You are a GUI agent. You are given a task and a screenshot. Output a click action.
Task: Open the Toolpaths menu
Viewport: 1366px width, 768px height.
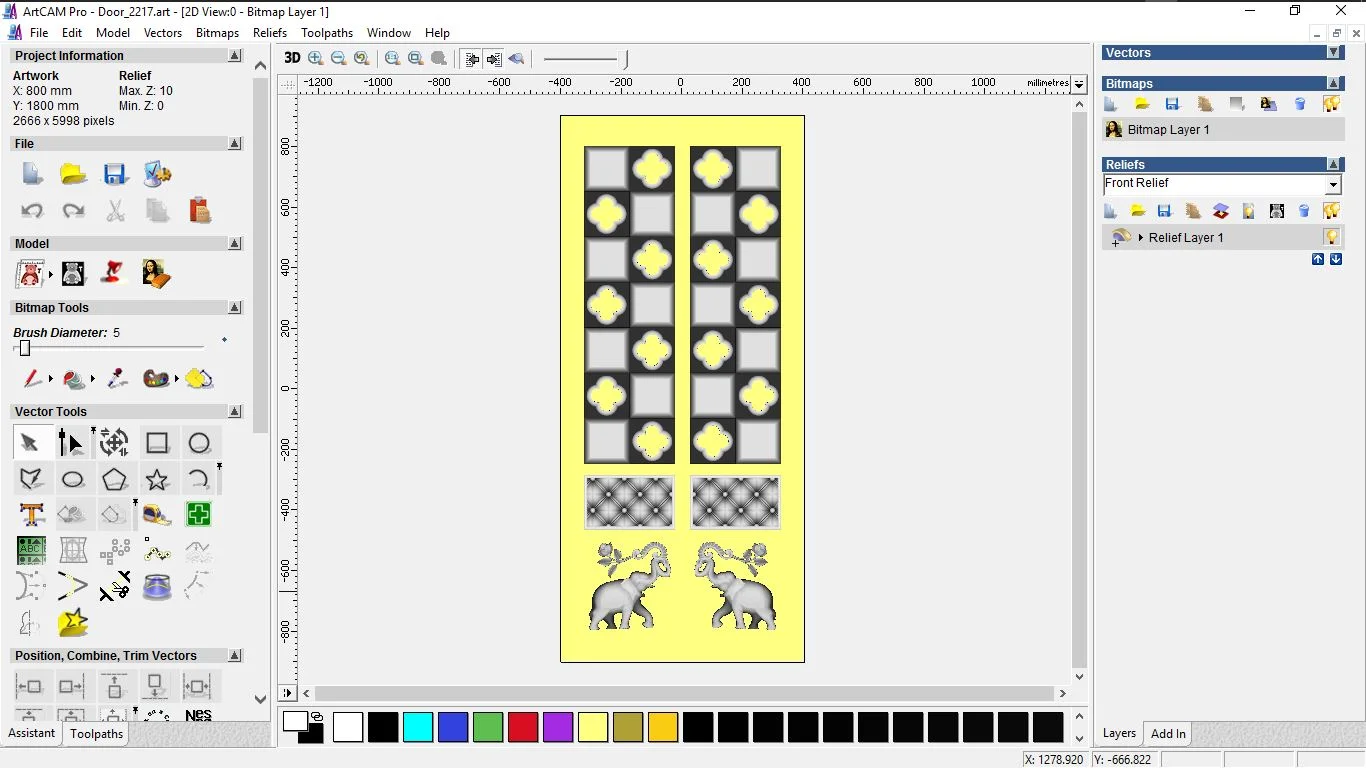[327, 33]
